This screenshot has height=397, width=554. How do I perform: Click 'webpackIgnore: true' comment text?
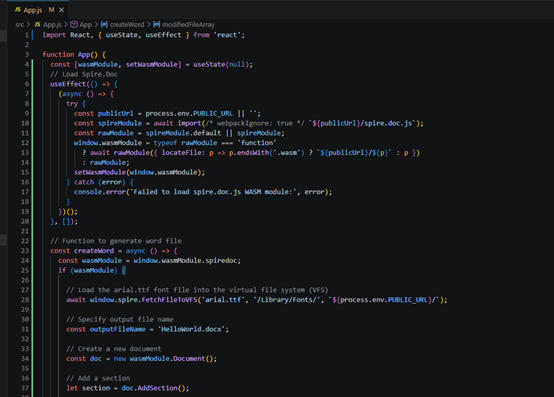point(255,124)
